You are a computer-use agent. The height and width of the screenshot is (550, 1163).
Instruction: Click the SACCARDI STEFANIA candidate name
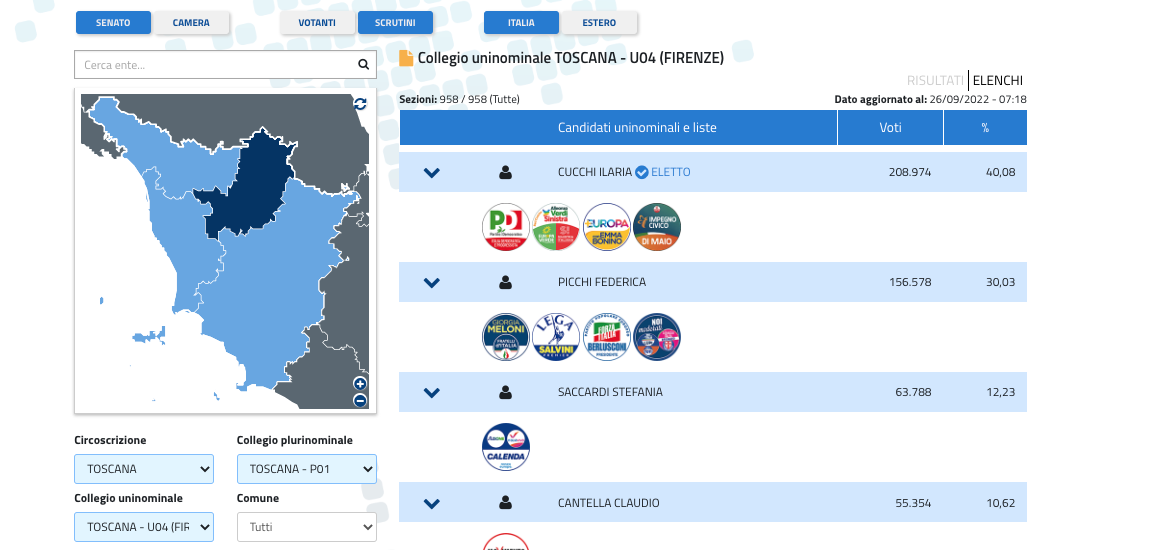click(x=610, y=392)
